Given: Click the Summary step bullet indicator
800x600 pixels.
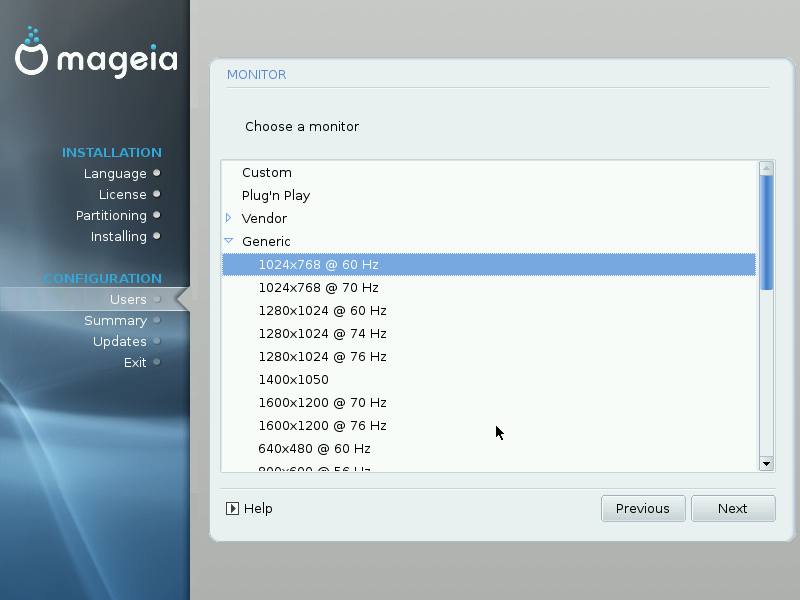Looking at the screenshot, I should pyautogui.click(x=157, y=320).
